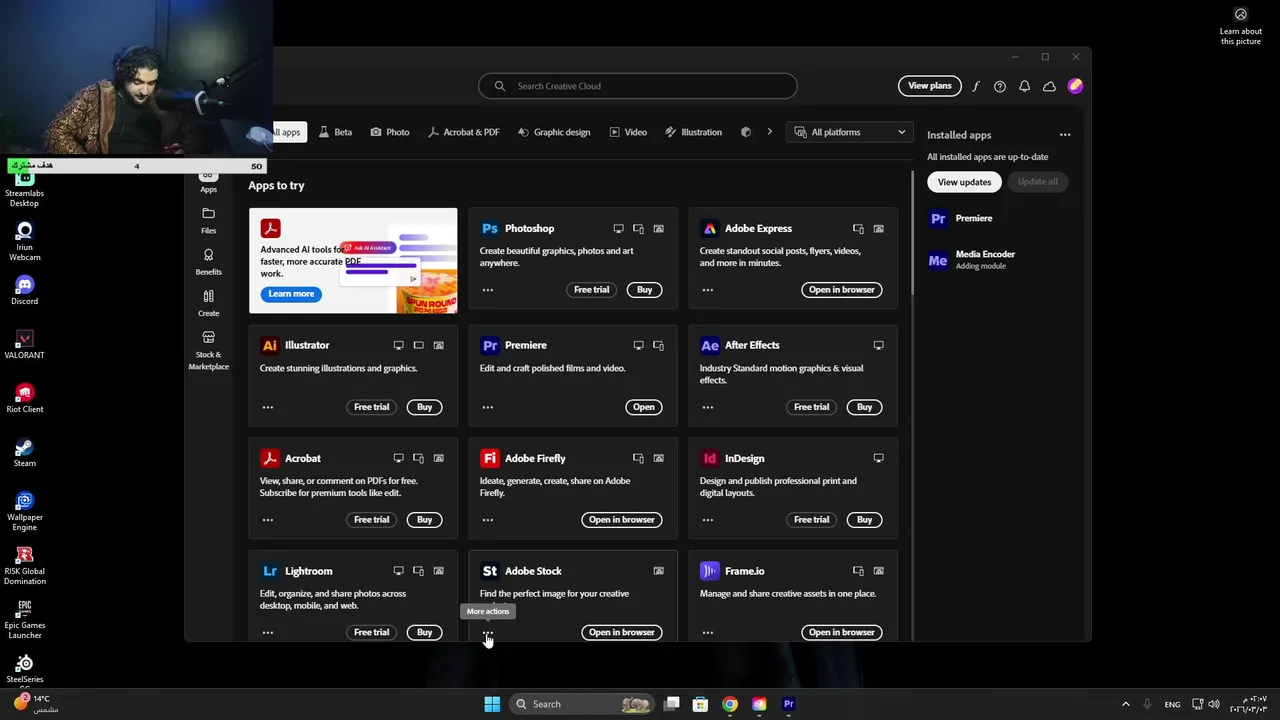
Task: Click the fonts "f" icon in the header
Action: [x=976, y=86]
